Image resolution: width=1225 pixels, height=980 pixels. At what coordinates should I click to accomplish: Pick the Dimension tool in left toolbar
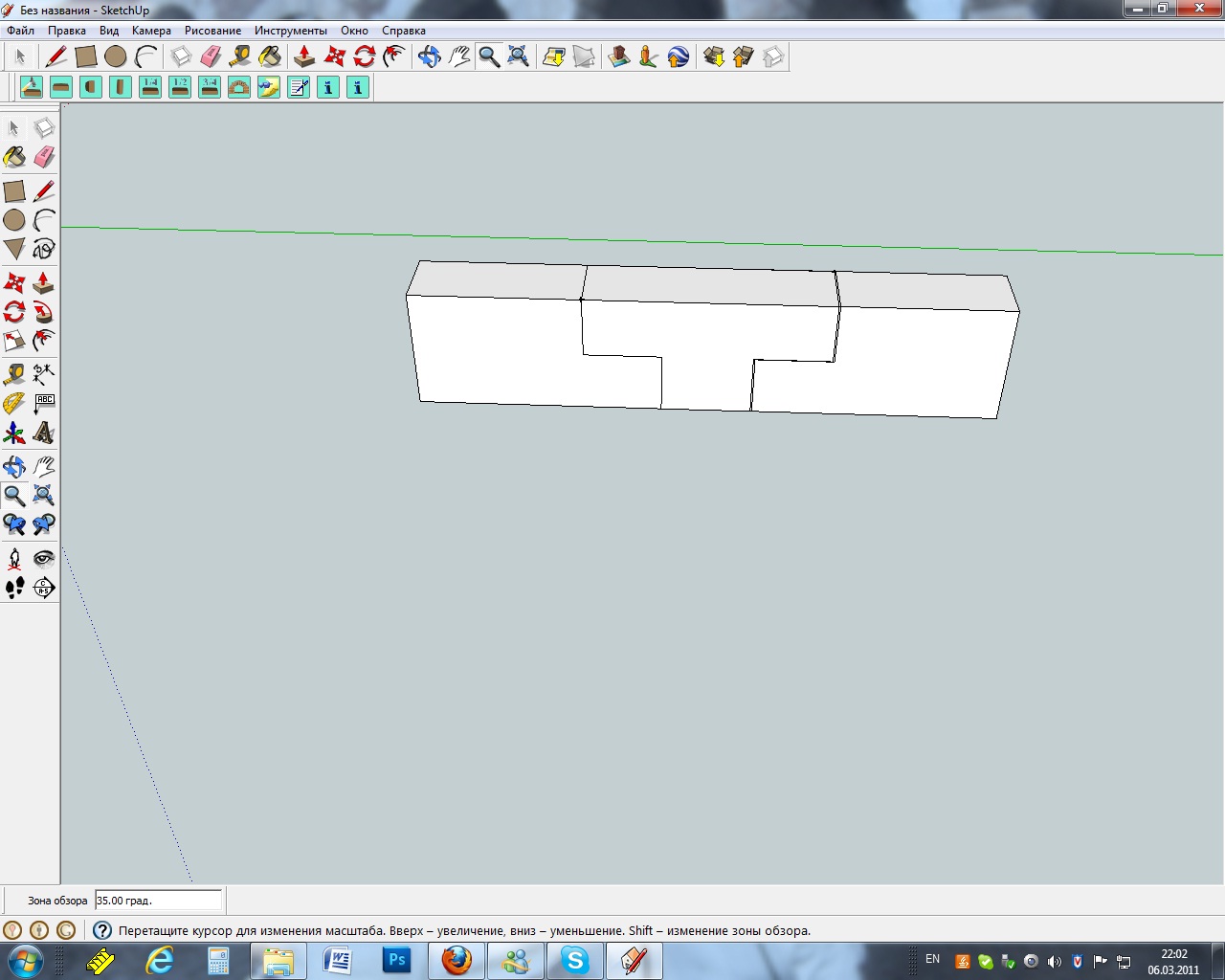pyautogui.click(x=43, y=373)
